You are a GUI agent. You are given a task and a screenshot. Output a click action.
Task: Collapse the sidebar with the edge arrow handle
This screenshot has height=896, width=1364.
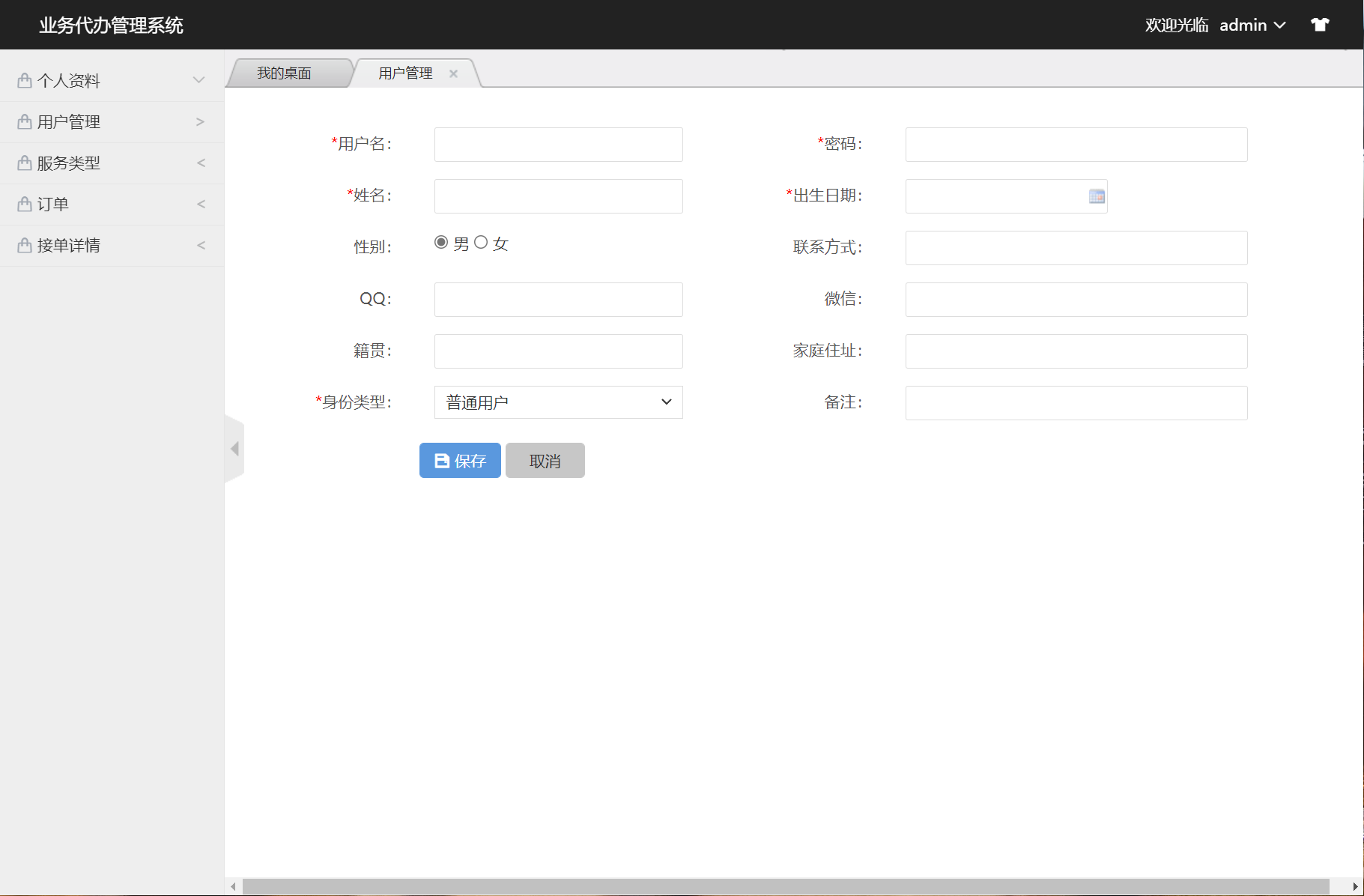click(x=234, y=448)
